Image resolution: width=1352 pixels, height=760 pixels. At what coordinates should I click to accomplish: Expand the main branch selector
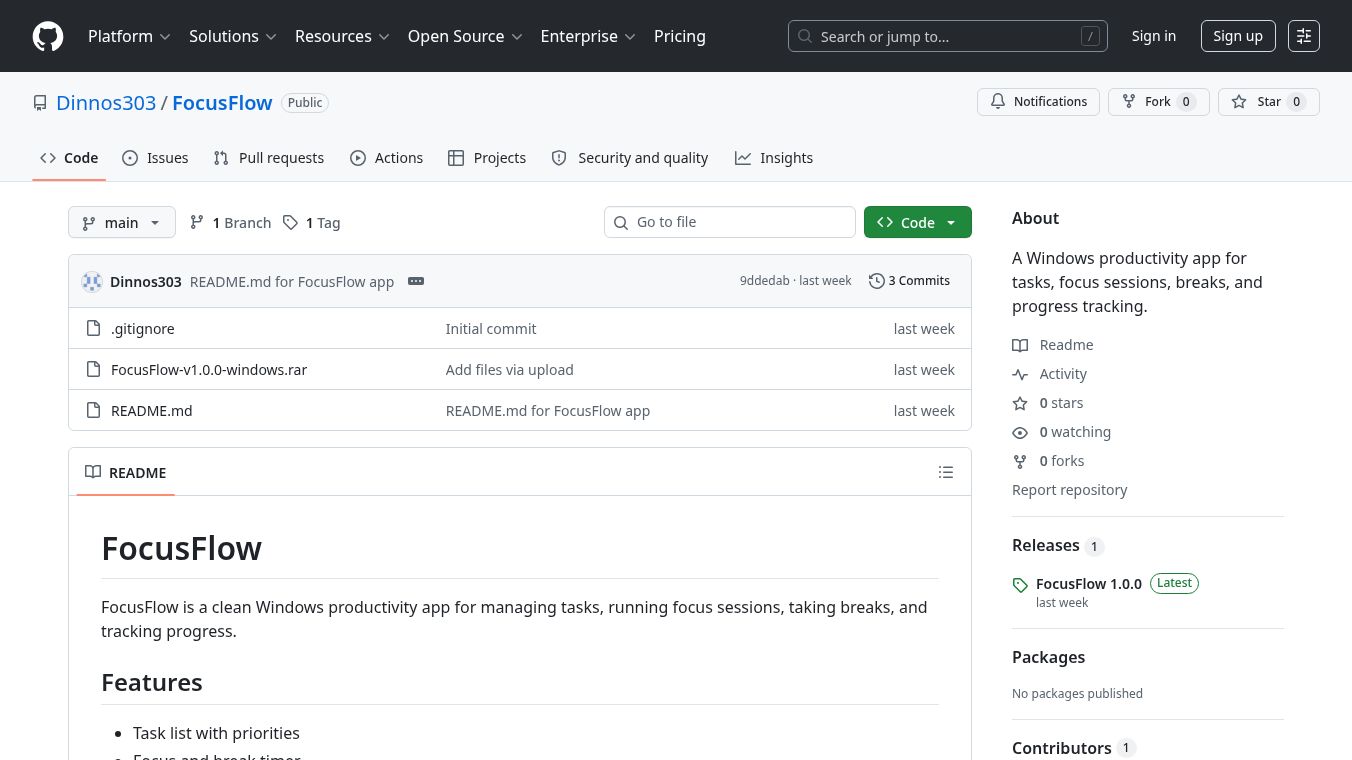tap(122, 222)
